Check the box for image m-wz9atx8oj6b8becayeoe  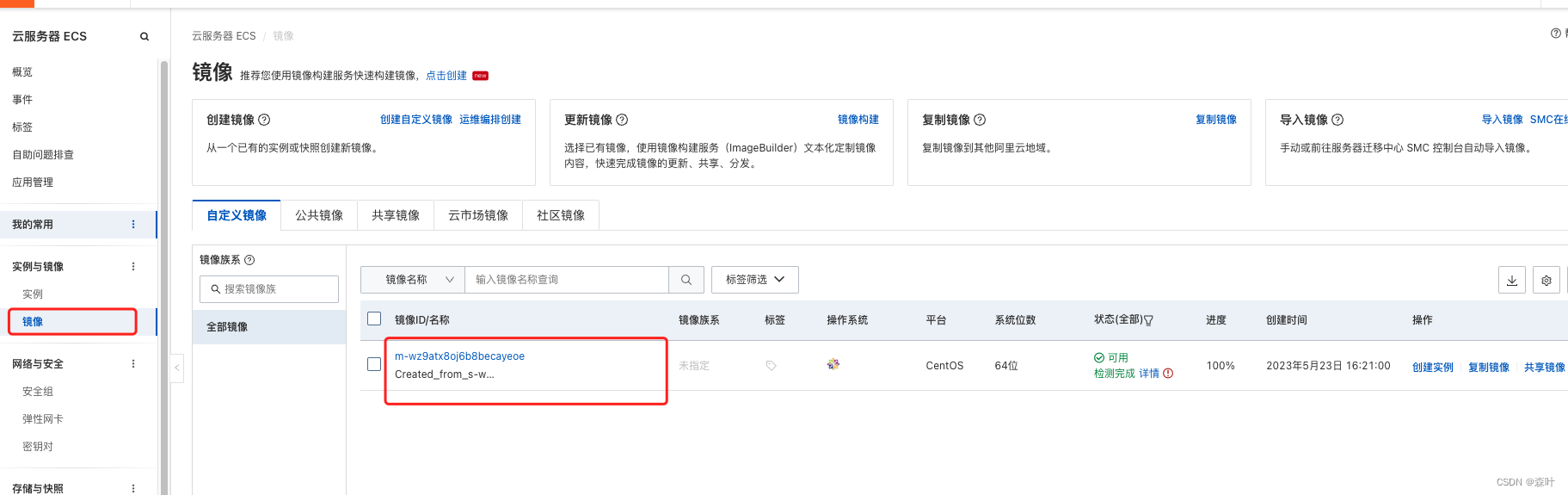pos(374,364)
